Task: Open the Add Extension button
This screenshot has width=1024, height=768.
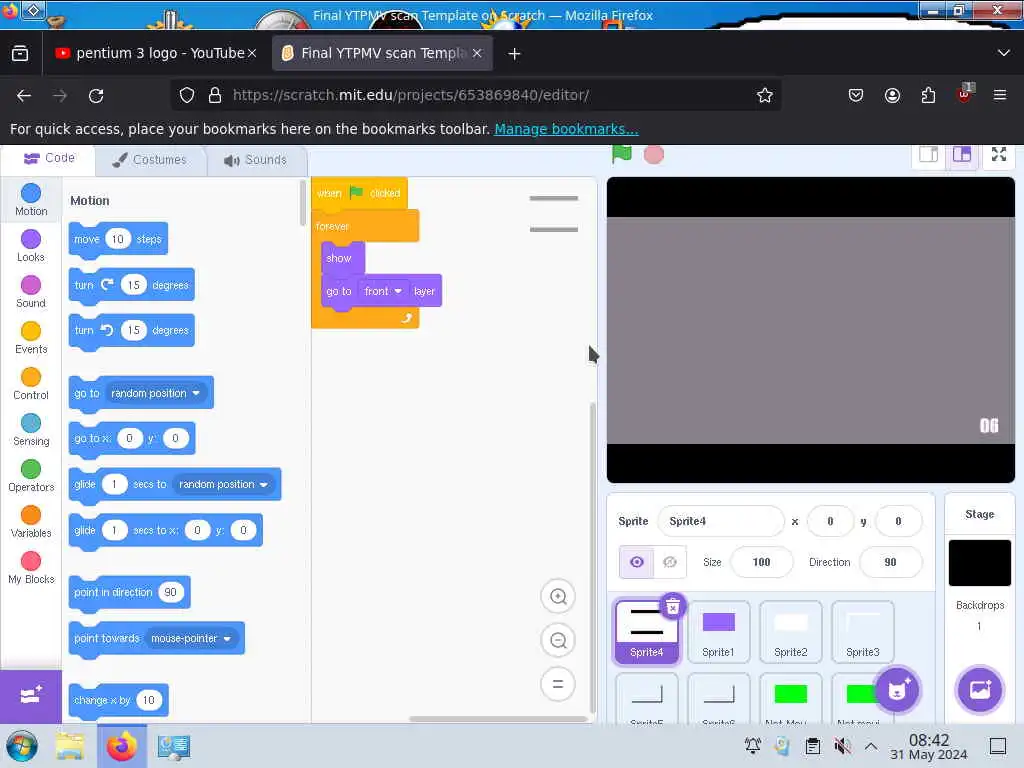Action: (31, 696)
